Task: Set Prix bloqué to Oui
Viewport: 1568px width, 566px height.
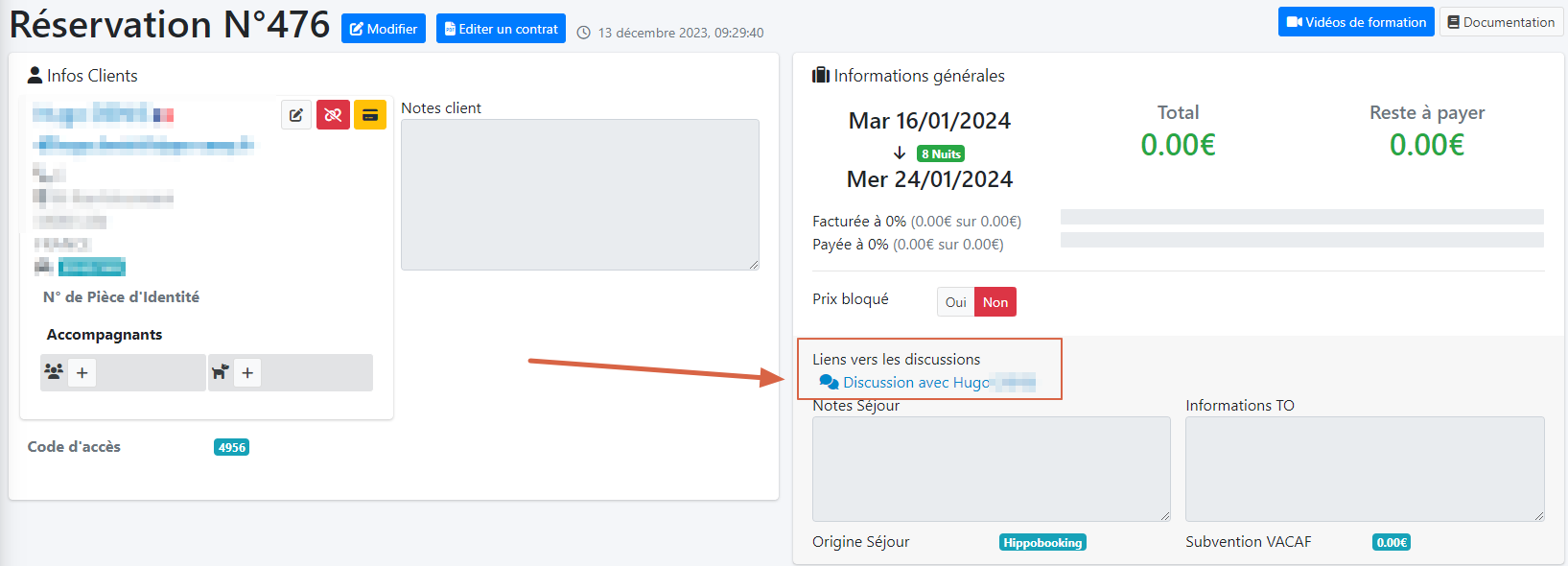Action: 955,302
